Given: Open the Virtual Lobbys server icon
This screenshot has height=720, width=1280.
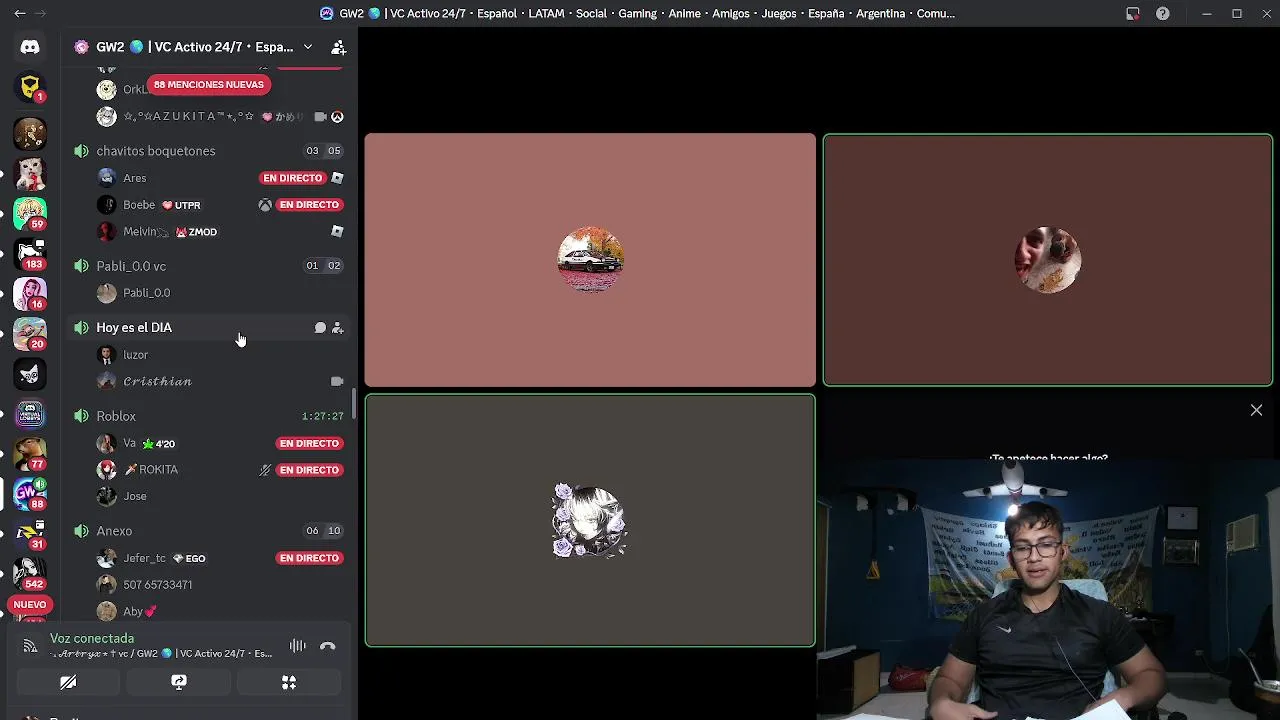Looking at the screenshot, I should (x=30, y=413).
